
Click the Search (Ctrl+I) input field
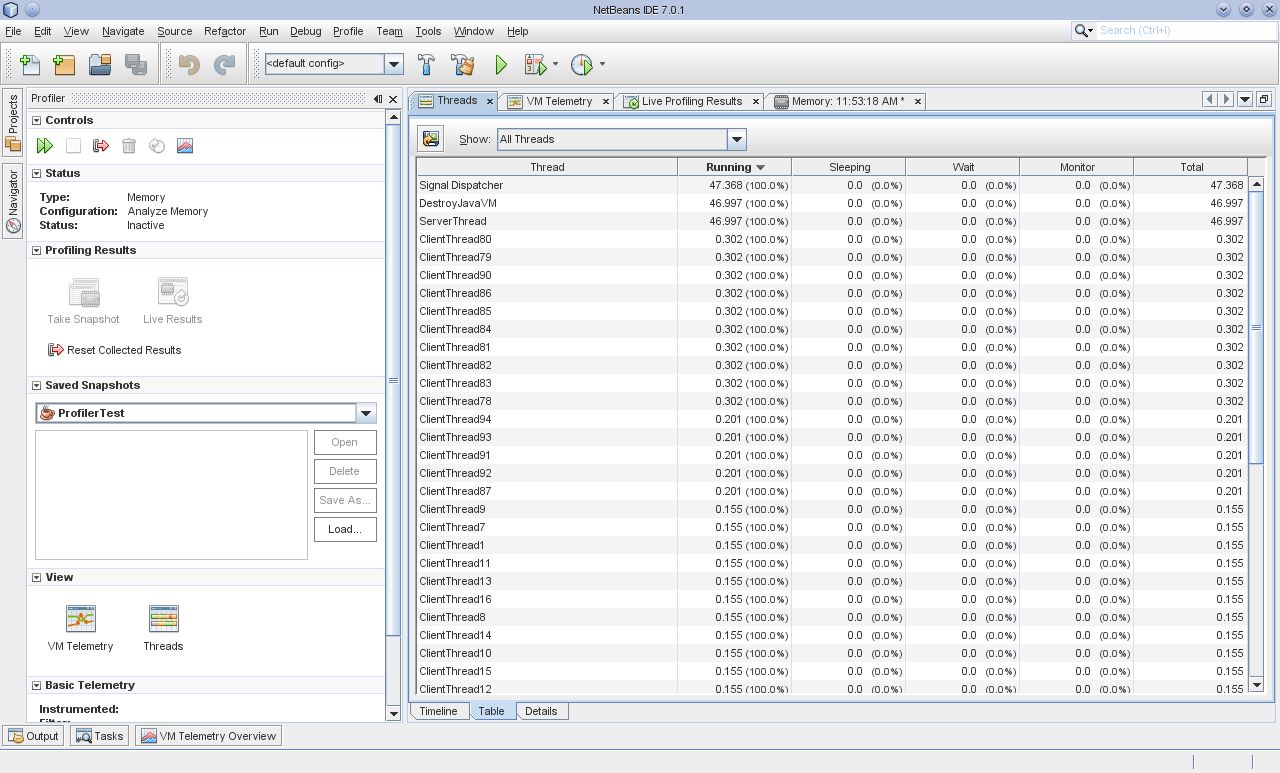pyautogui.click(x=1184, y=31)
